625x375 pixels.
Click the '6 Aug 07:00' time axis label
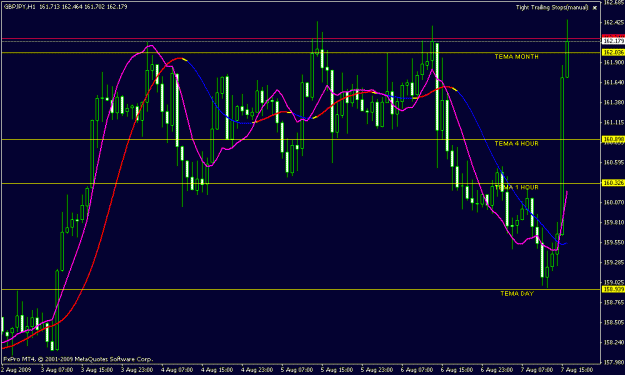coord(417,370)
